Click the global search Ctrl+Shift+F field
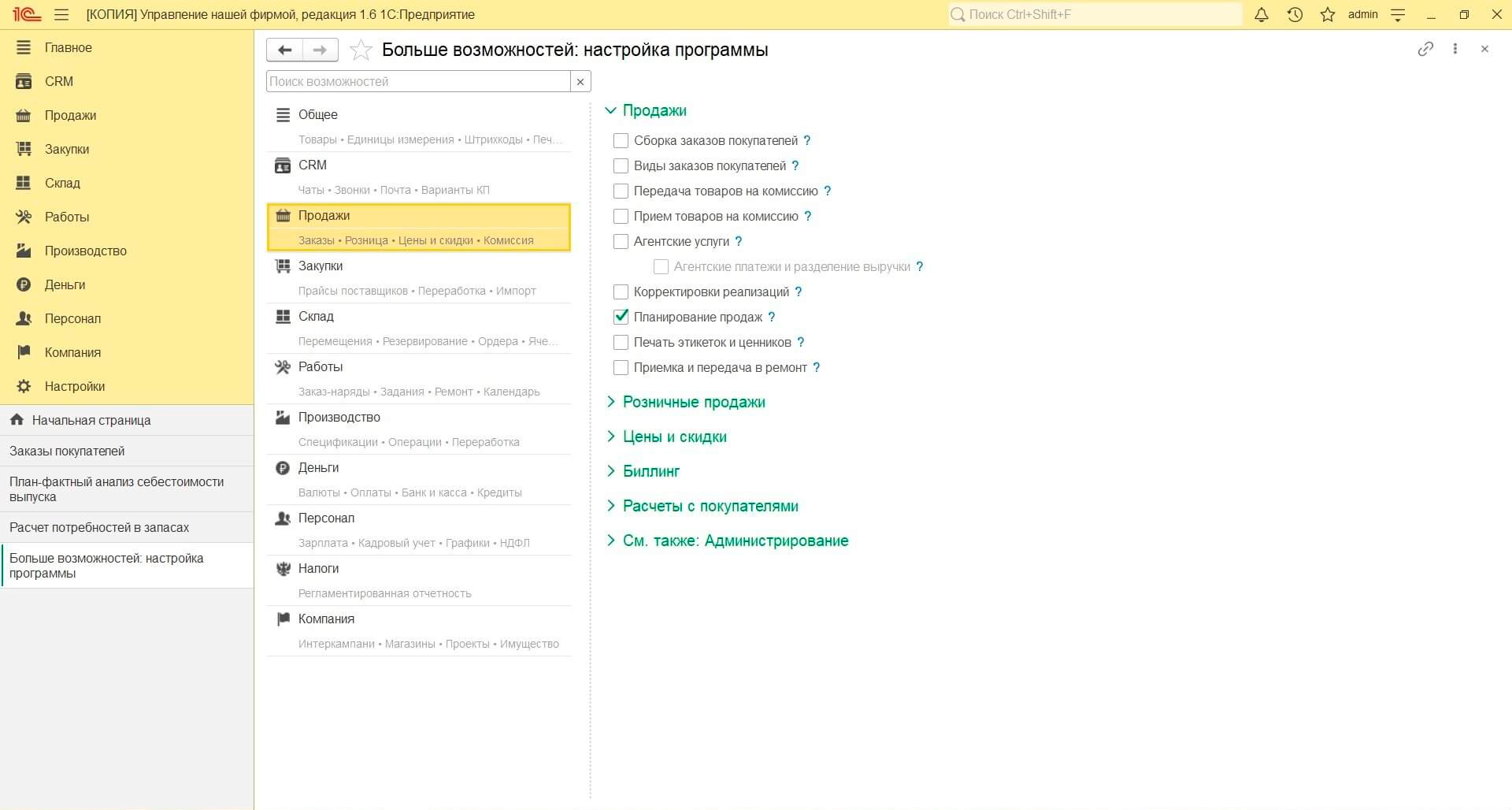This screenshot has height=810, width=1512. point(1095,14)
